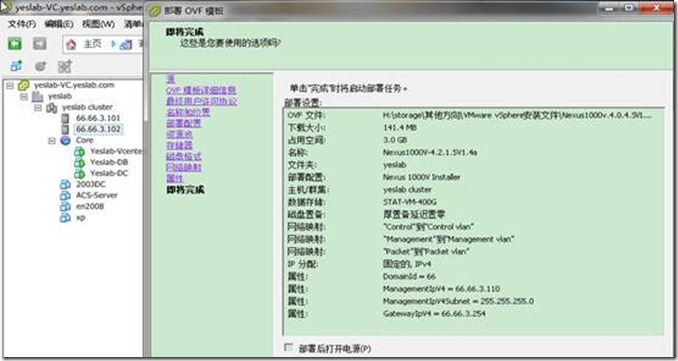
Task: Enable 部署后打开电源 checkbox
Action: pos(288,347)
